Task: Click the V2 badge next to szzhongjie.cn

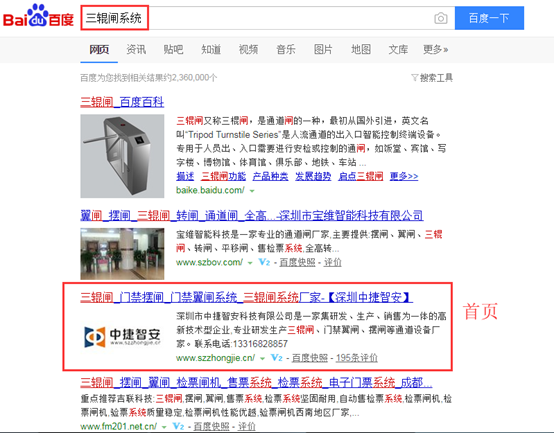Action: click(x=277, y=358)
